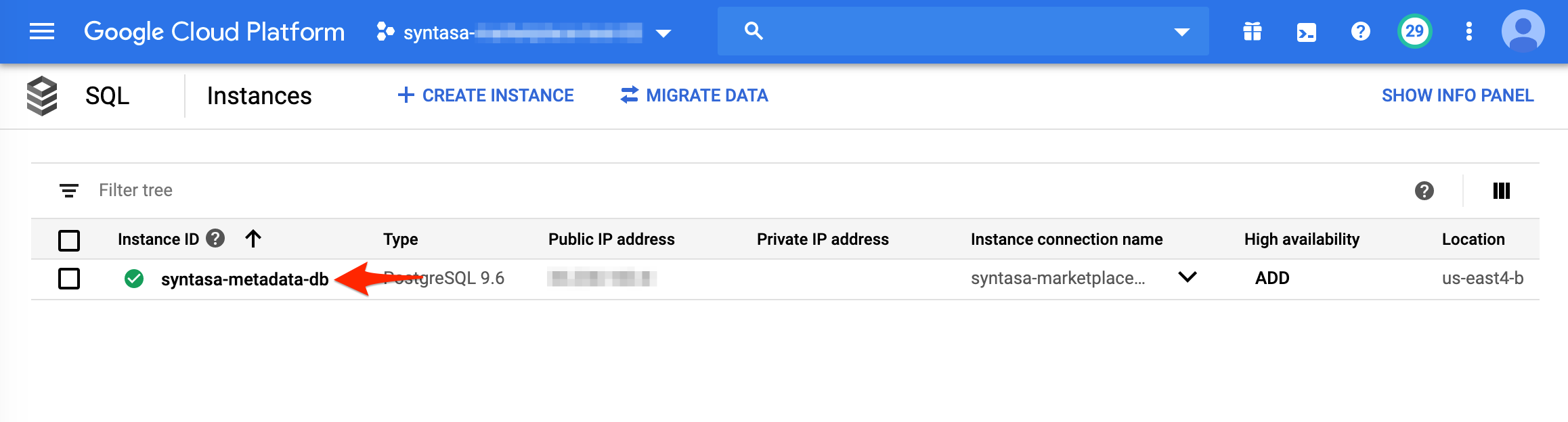Viewport: 1568px width, 422px height.
Task: Expand the syntasa project selector dropdown
Action: pyautogui.click(x=663, y=33)
